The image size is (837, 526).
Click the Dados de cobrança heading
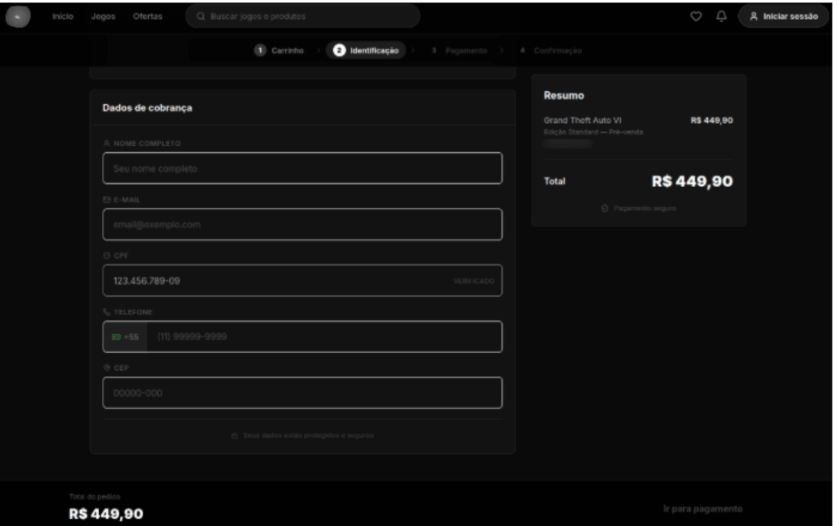(147, 108)
